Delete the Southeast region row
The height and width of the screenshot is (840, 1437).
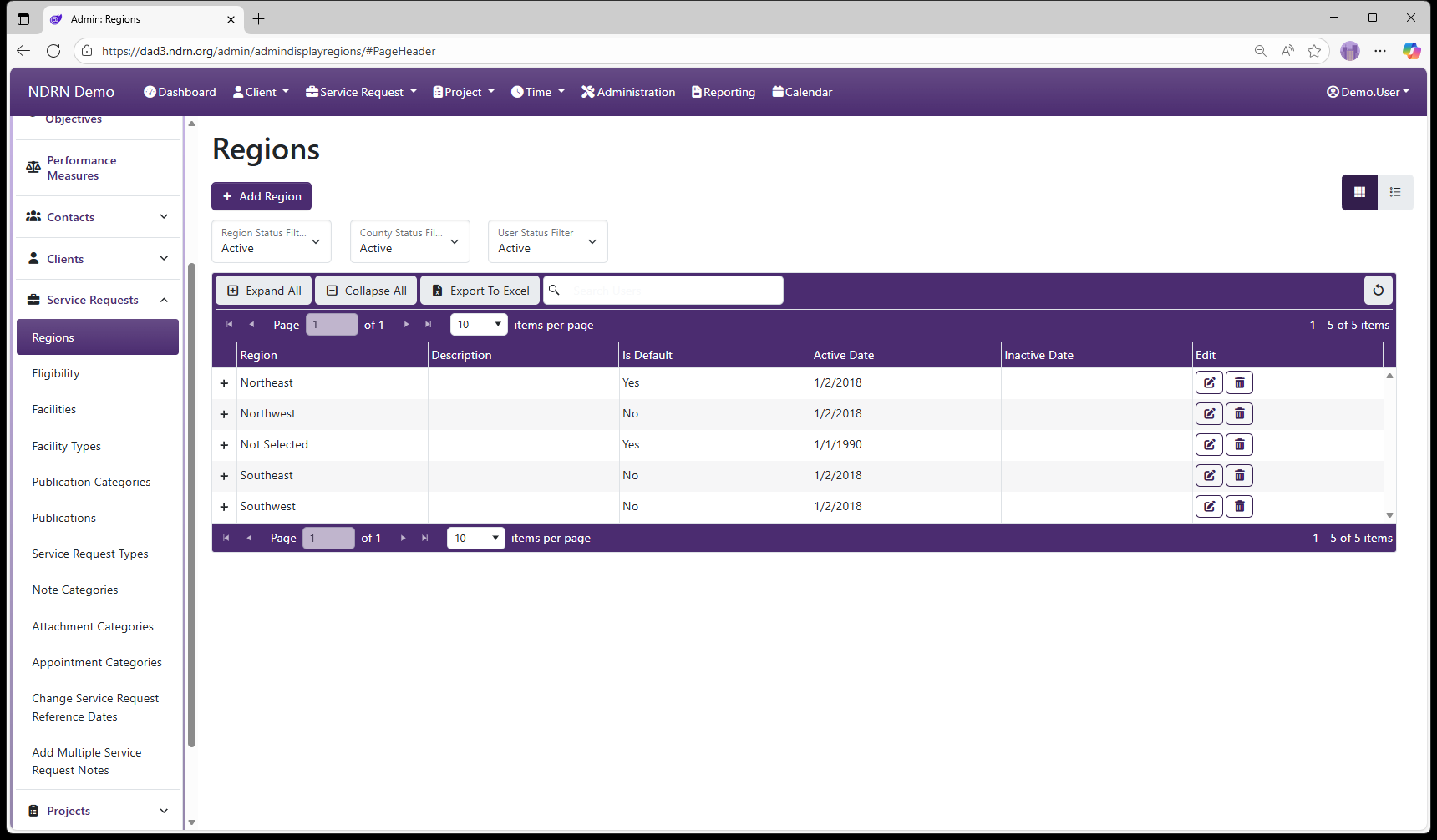click(x=1239, y=475)
